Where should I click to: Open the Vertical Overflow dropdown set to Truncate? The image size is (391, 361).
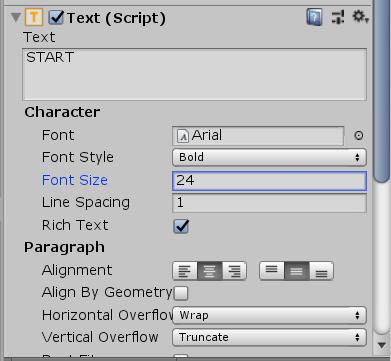pyautogui.click(x=269, y=337)
